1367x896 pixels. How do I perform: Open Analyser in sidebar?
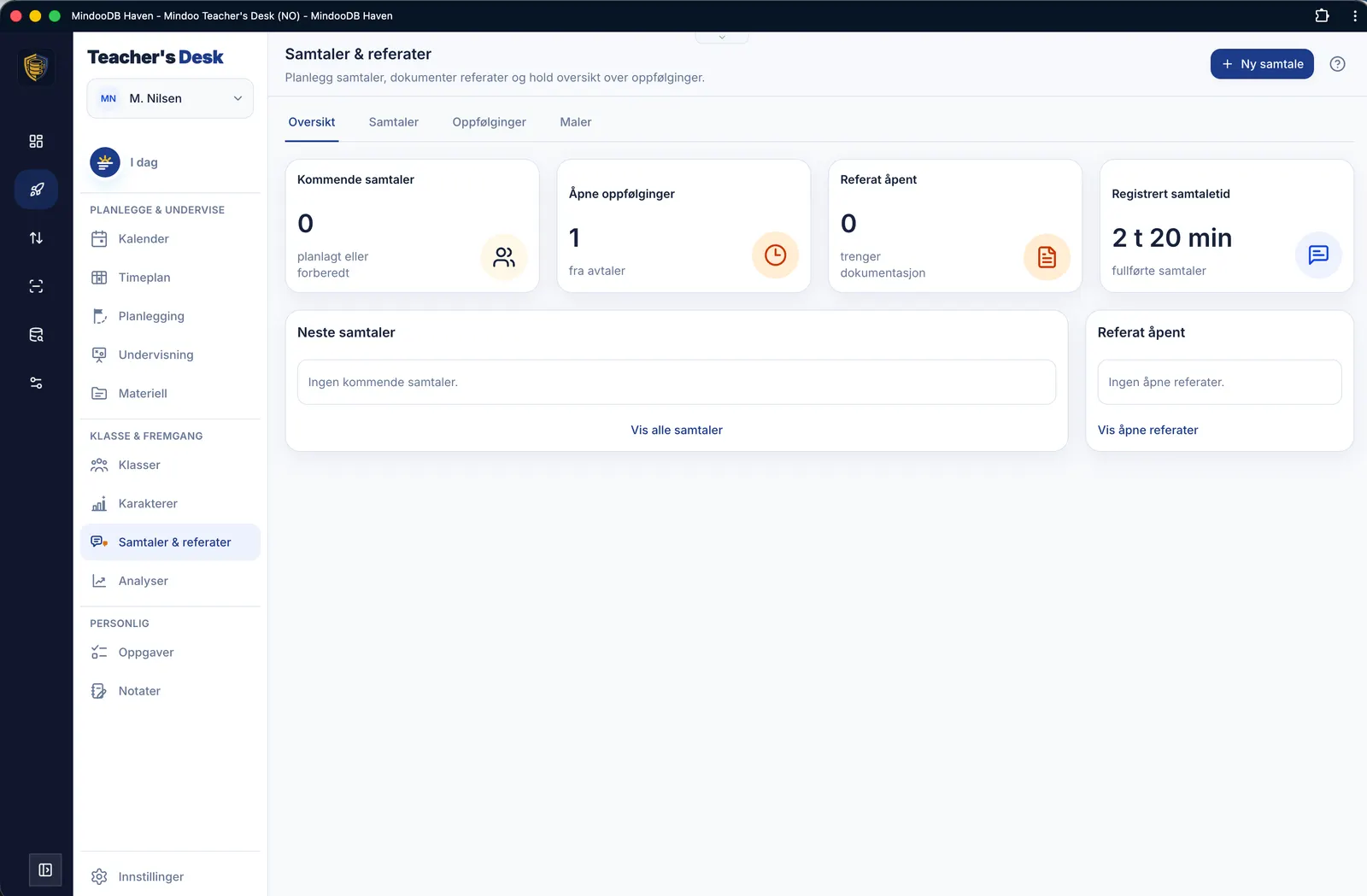tap(170, 581)
